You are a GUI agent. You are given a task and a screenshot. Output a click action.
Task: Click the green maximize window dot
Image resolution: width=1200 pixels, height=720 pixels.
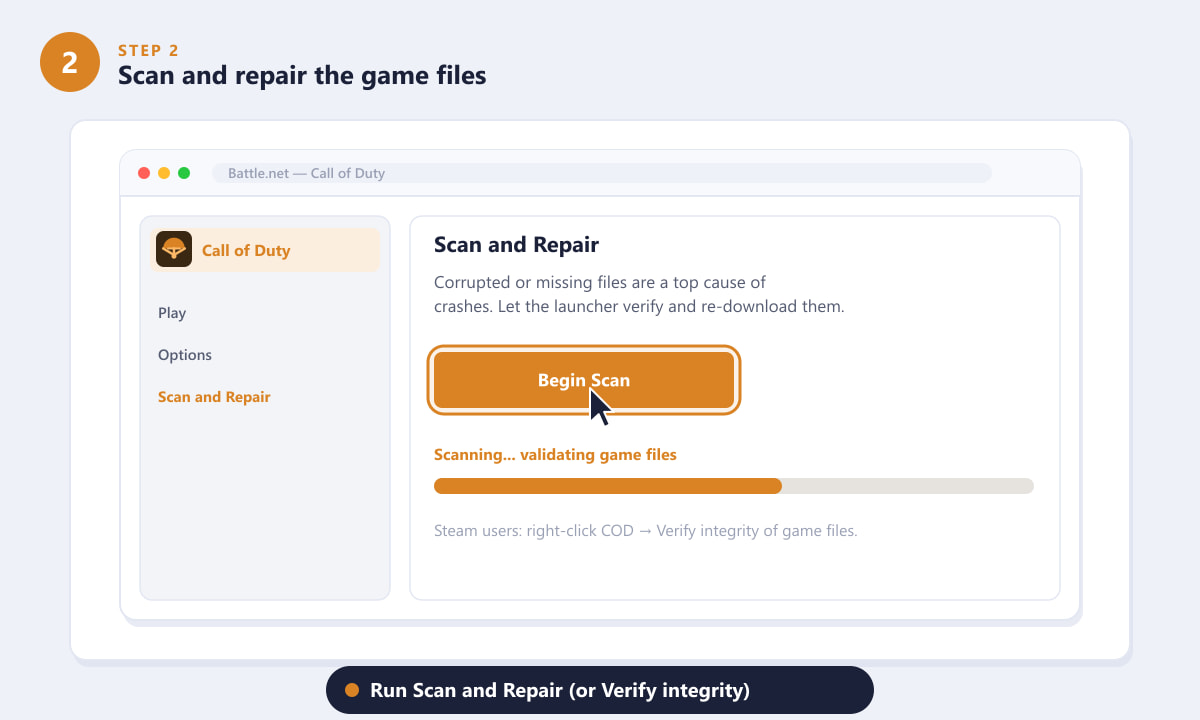(184, 173)
